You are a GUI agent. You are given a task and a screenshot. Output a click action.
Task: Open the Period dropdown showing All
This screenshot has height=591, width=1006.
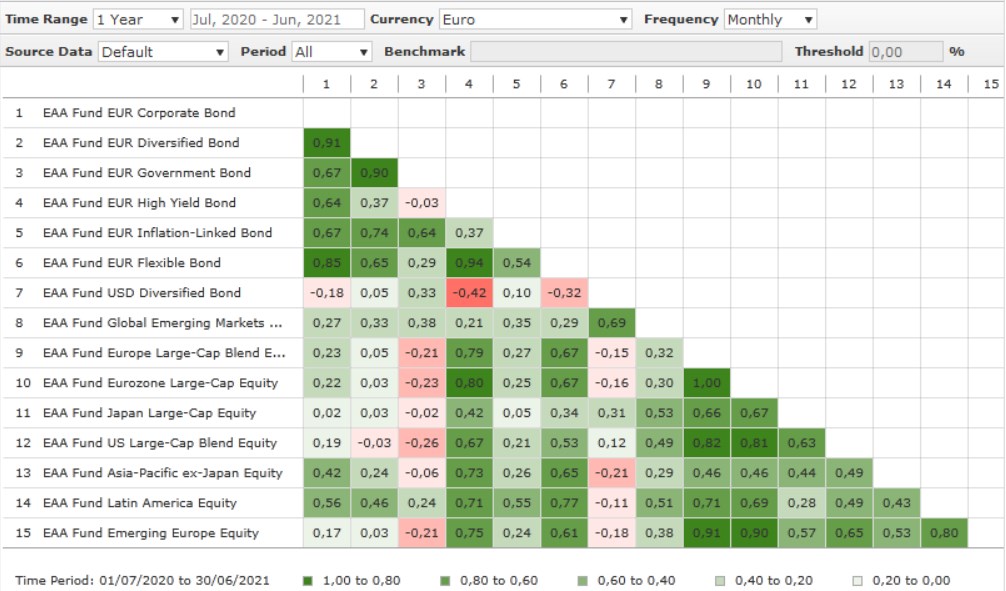[x=332, y=52]
